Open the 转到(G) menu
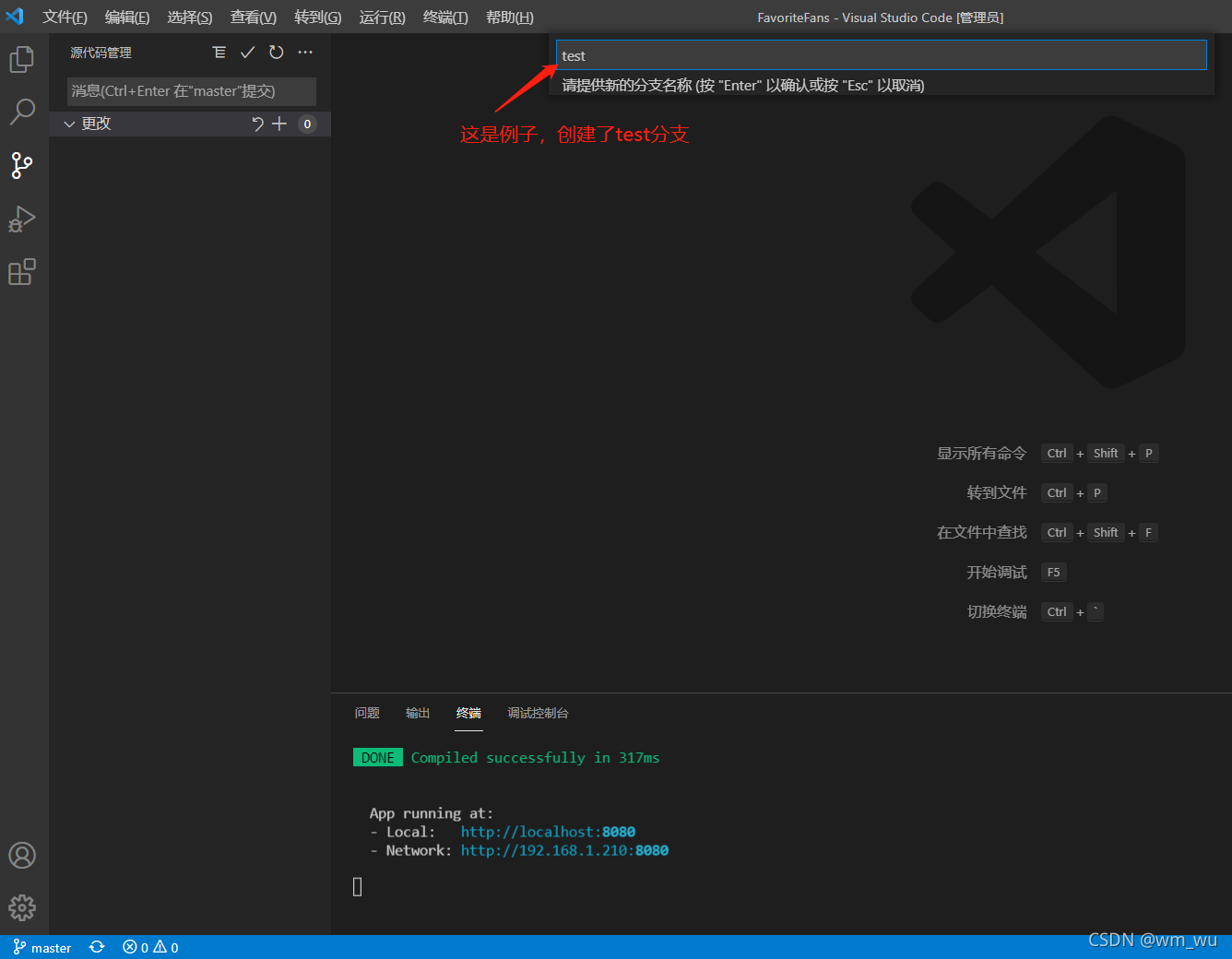 click(318, 18)
